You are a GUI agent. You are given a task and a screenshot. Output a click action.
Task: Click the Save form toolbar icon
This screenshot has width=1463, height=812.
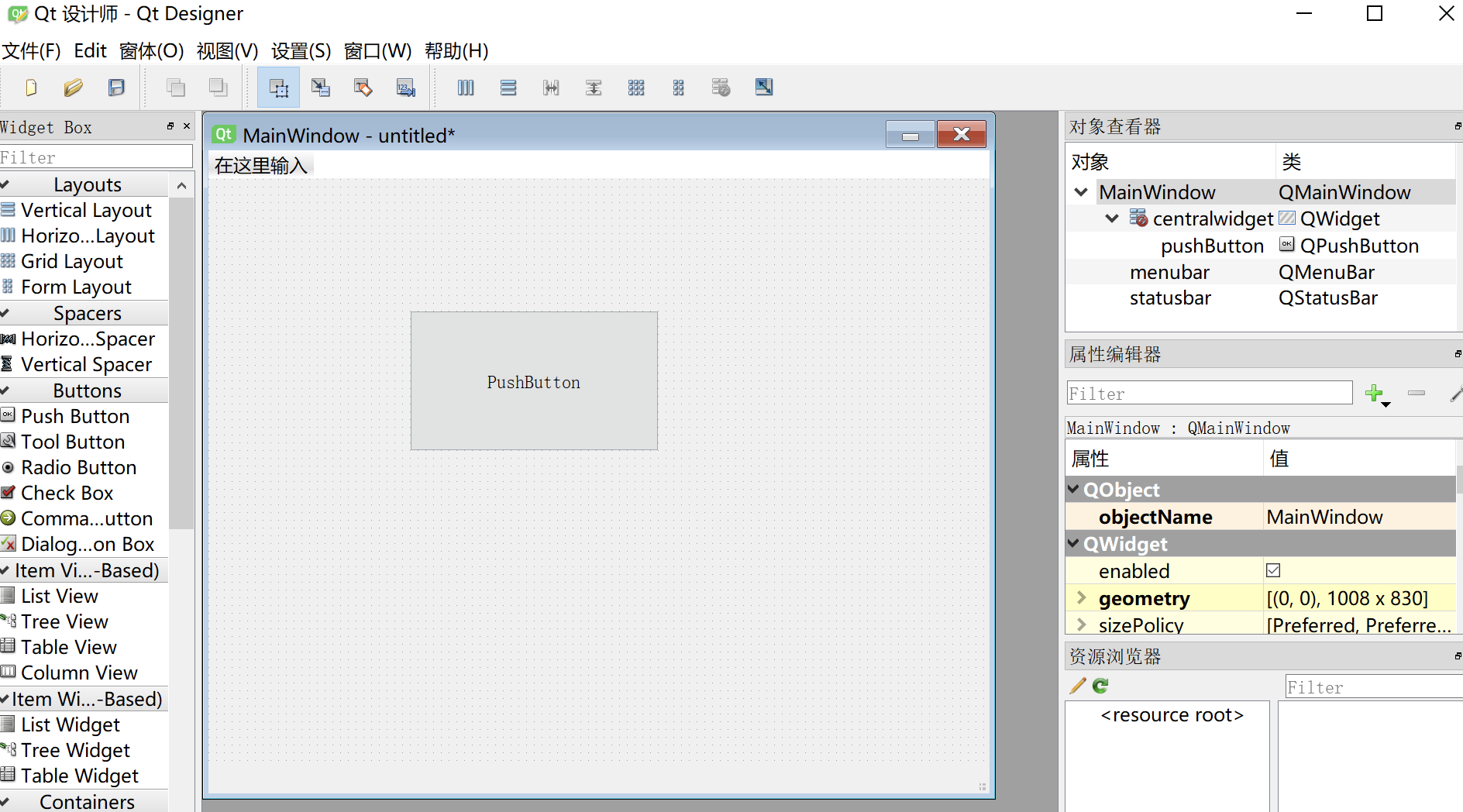[x=116, y=87]
